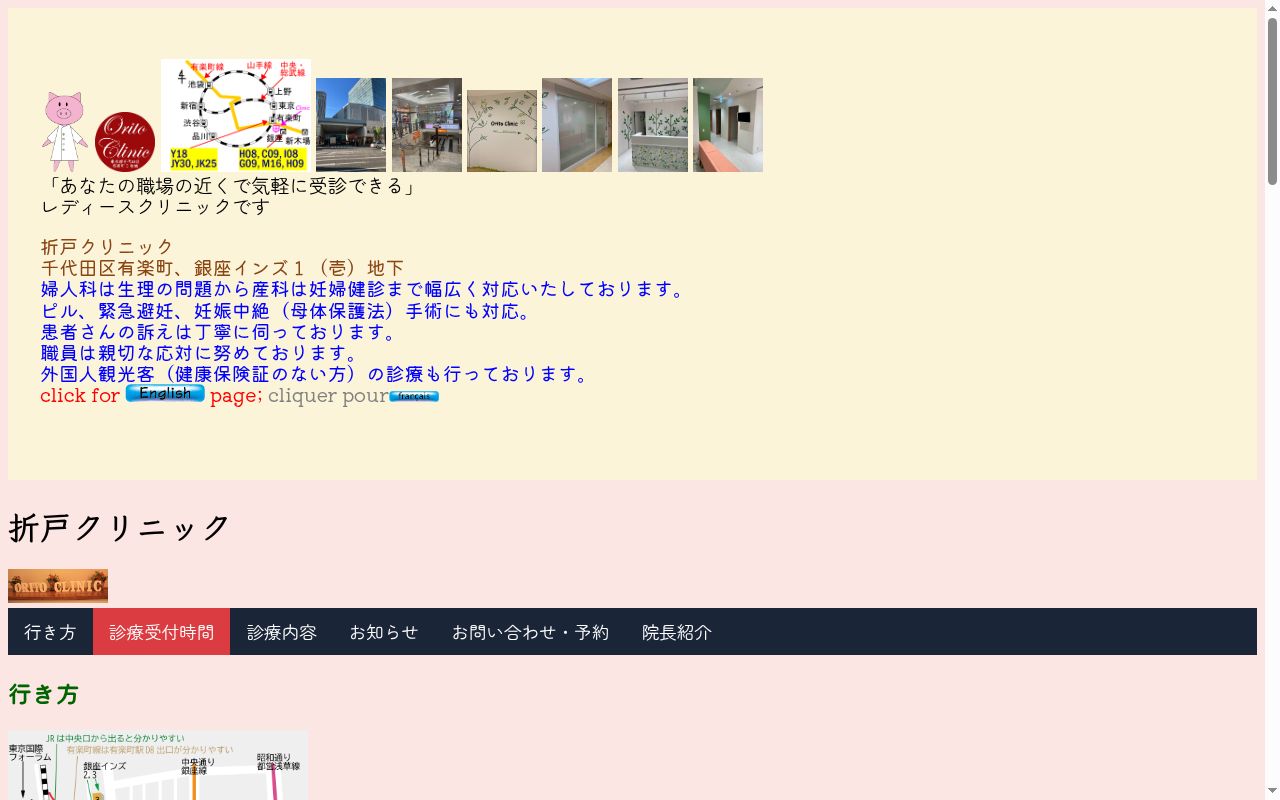Open the train line route map thumbnail
This screenshot has width=1280, height=800.
(236, 115)
